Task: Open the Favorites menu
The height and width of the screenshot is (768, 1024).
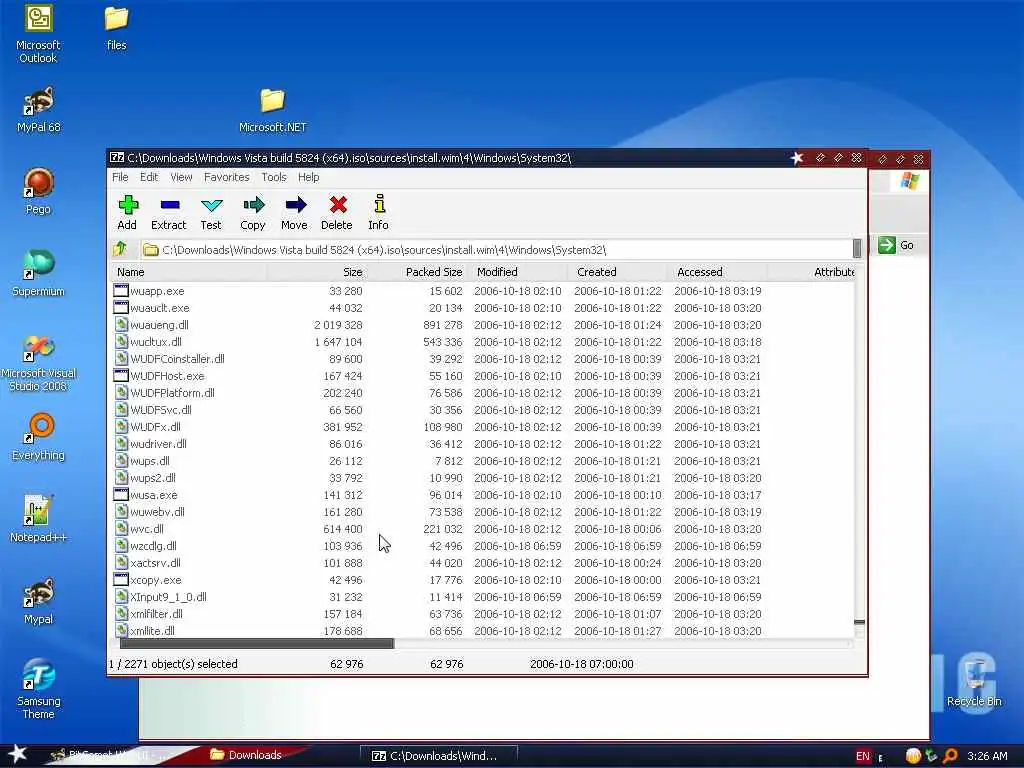Action: coord(227,177)
